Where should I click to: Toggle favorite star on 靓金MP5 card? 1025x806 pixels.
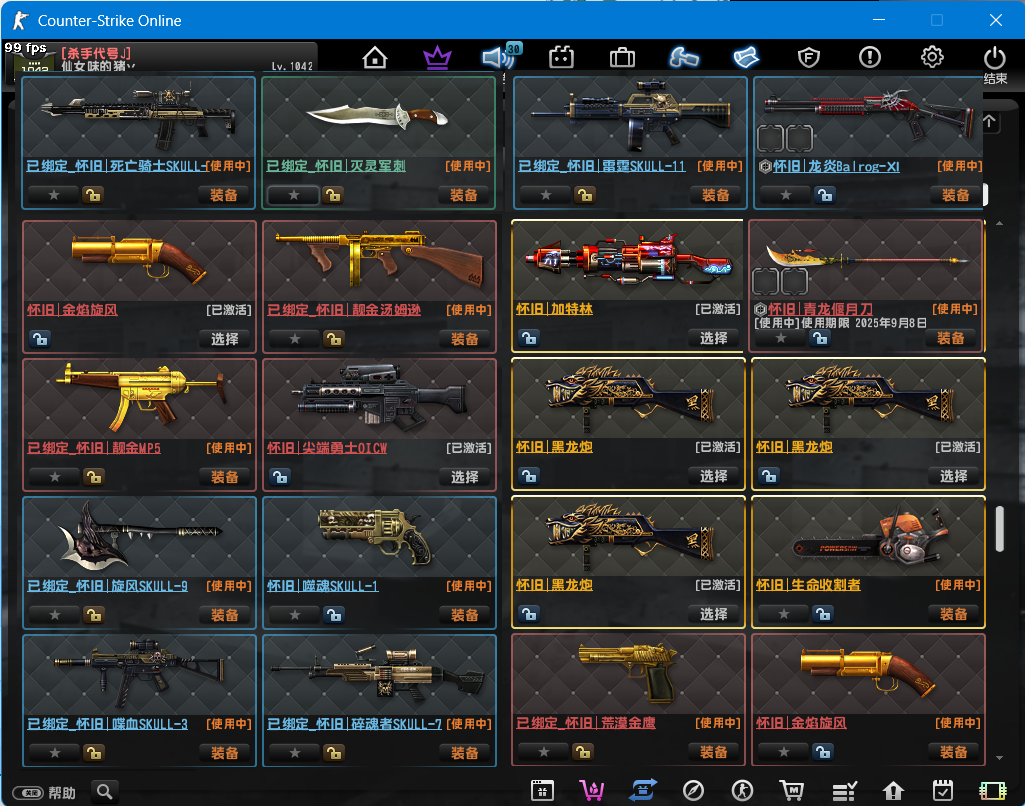pos(55,477)
